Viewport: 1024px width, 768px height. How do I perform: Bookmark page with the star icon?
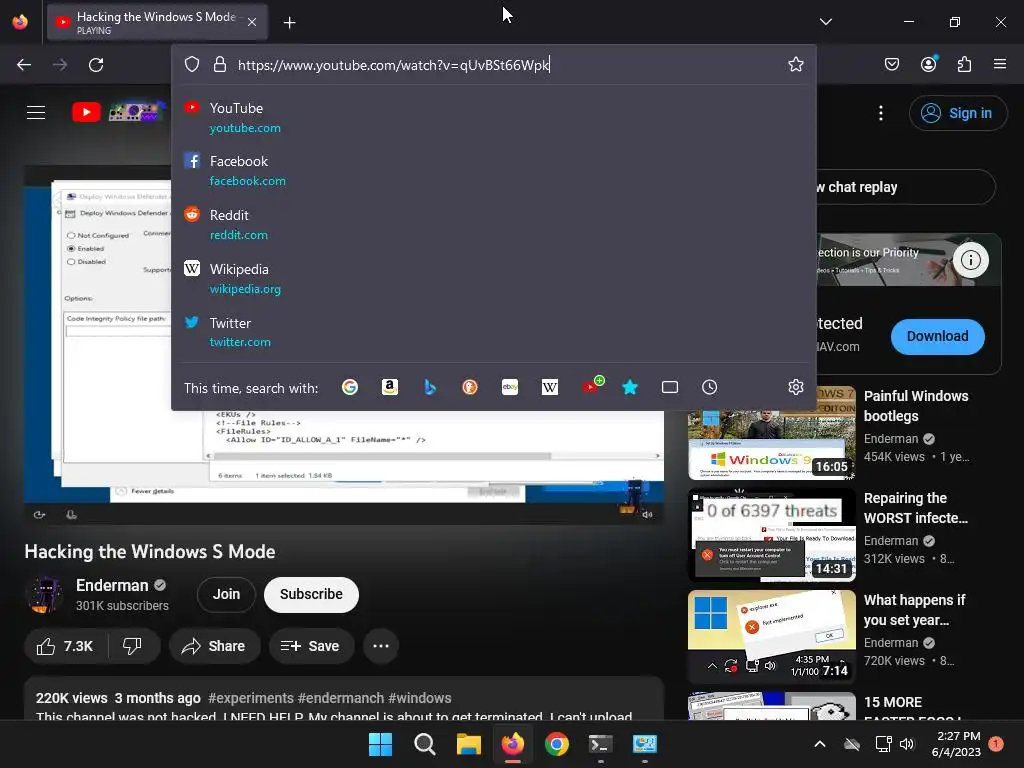coord(795,64)
